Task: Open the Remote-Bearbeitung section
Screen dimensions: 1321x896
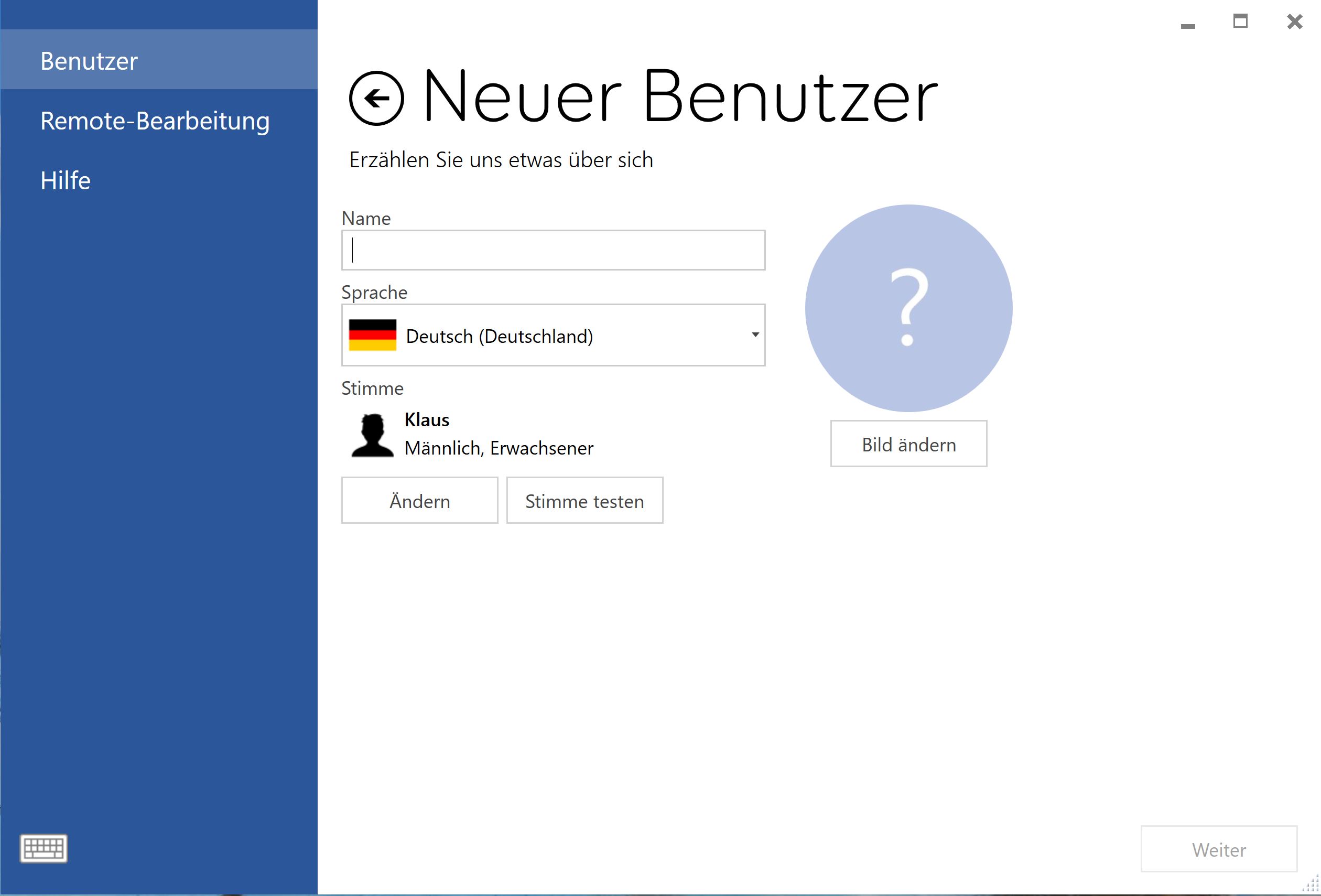Action: pos(155,121)
